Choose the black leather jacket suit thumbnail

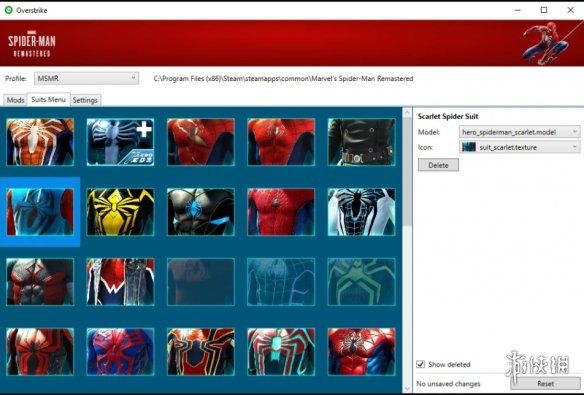click(x=361, y=142)
